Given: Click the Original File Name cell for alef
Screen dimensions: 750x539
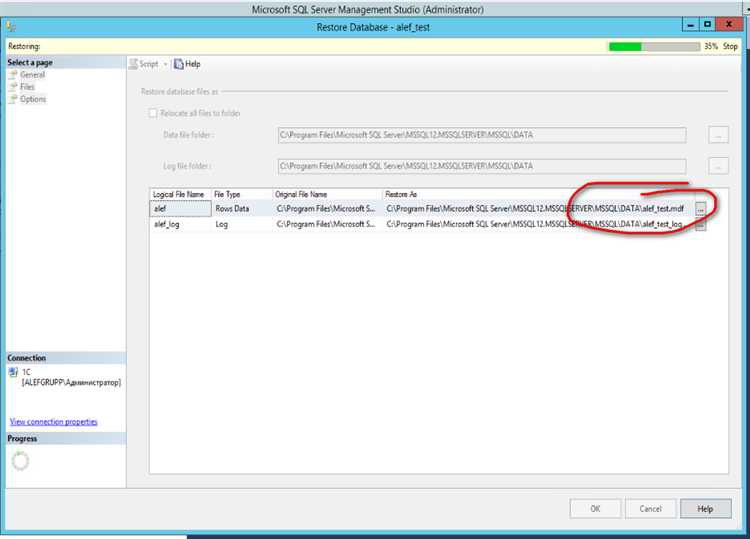Looking at the screenshot, I should click(327, 209).
